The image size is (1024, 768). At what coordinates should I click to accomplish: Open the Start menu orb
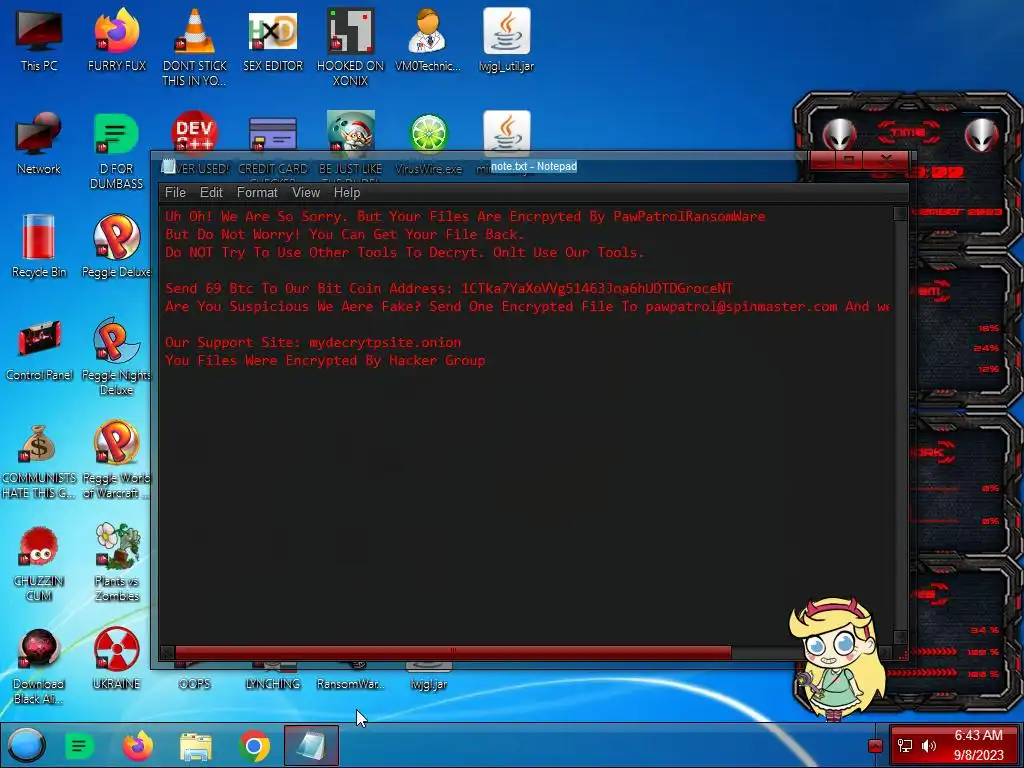coord(27,745)
